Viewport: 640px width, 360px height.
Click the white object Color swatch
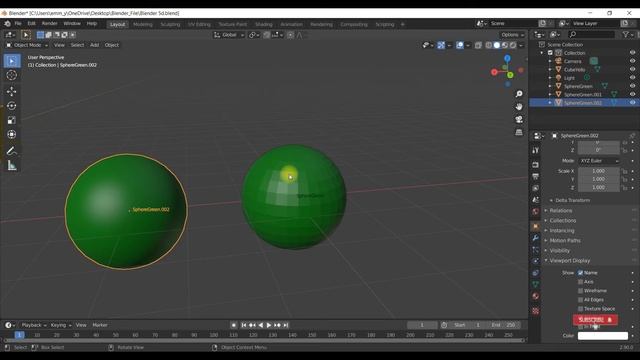[x=602, y=336]
